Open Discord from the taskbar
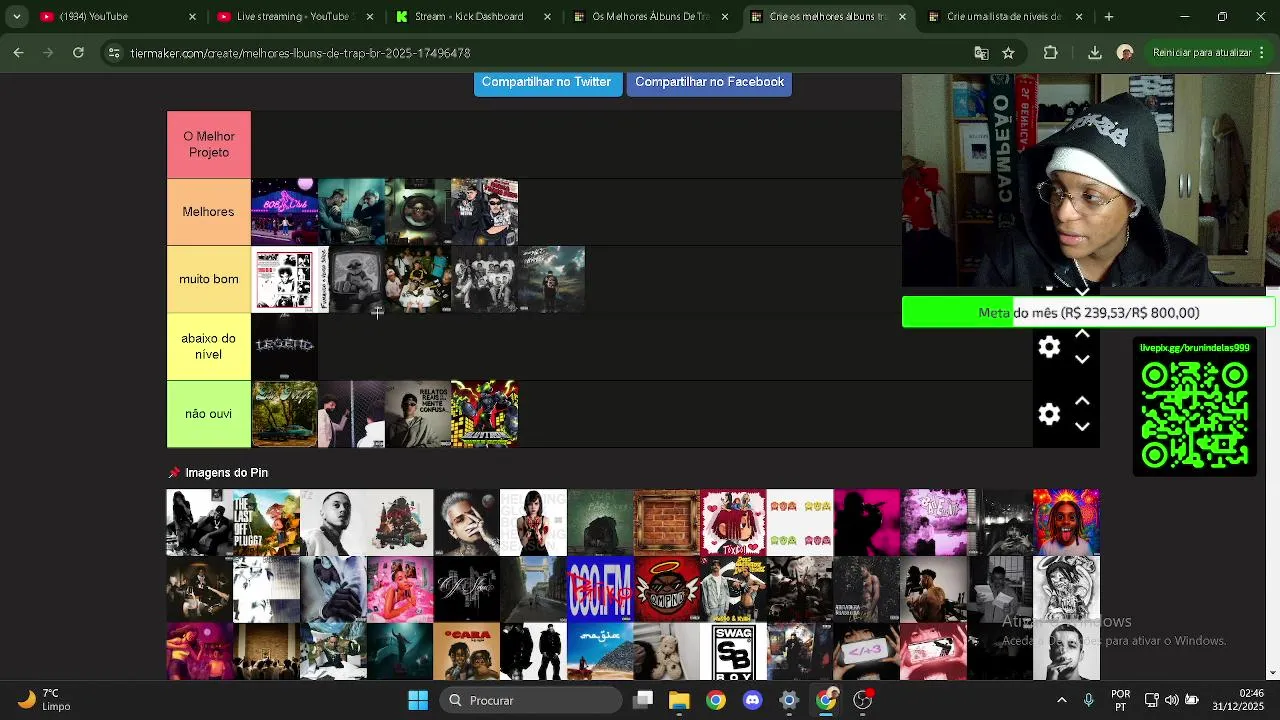The width and height of the screenshot is (1280, 720). pos(752,700)
